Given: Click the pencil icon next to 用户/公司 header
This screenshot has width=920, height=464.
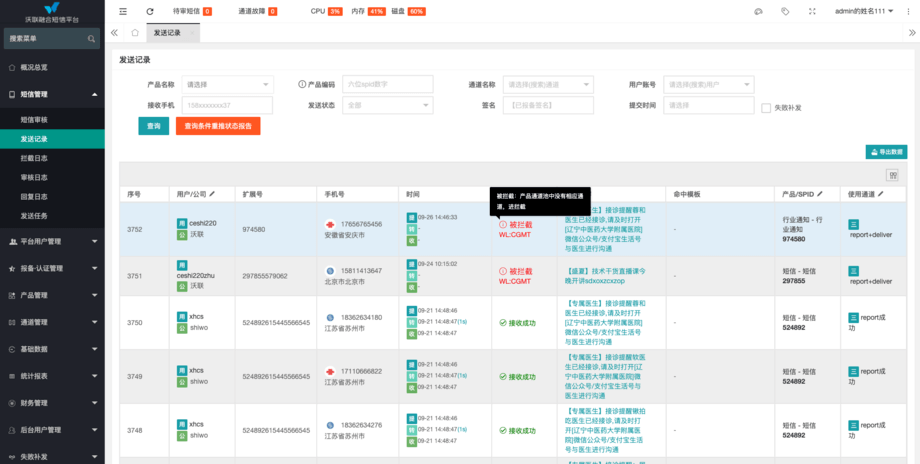Looking at the screenshot, I should point(212,194).
